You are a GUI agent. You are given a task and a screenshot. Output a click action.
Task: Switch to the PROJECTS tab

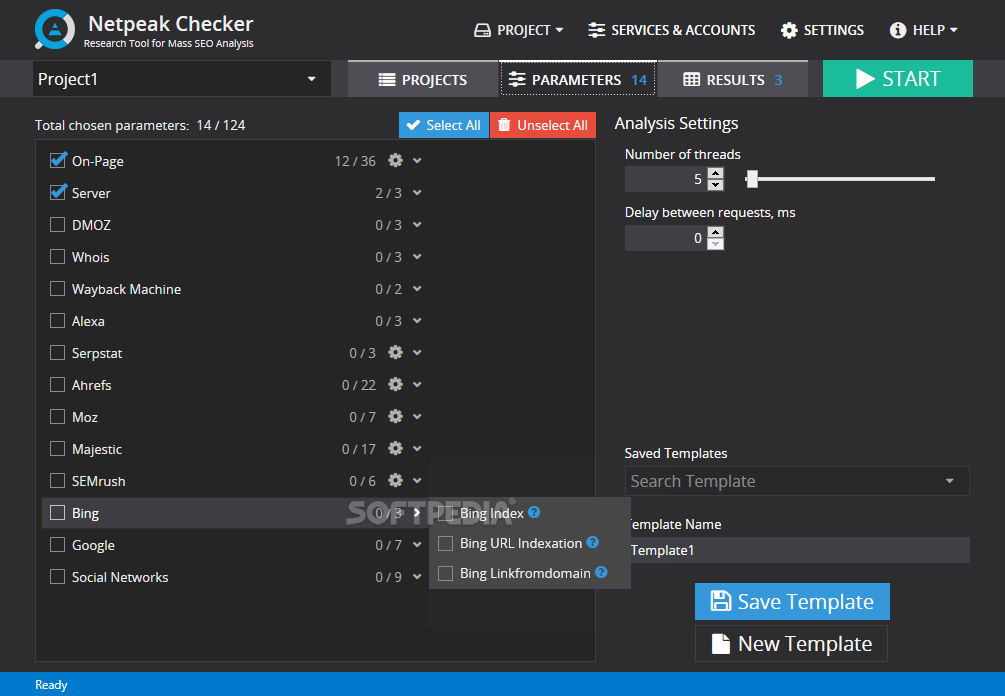point(422,79)
